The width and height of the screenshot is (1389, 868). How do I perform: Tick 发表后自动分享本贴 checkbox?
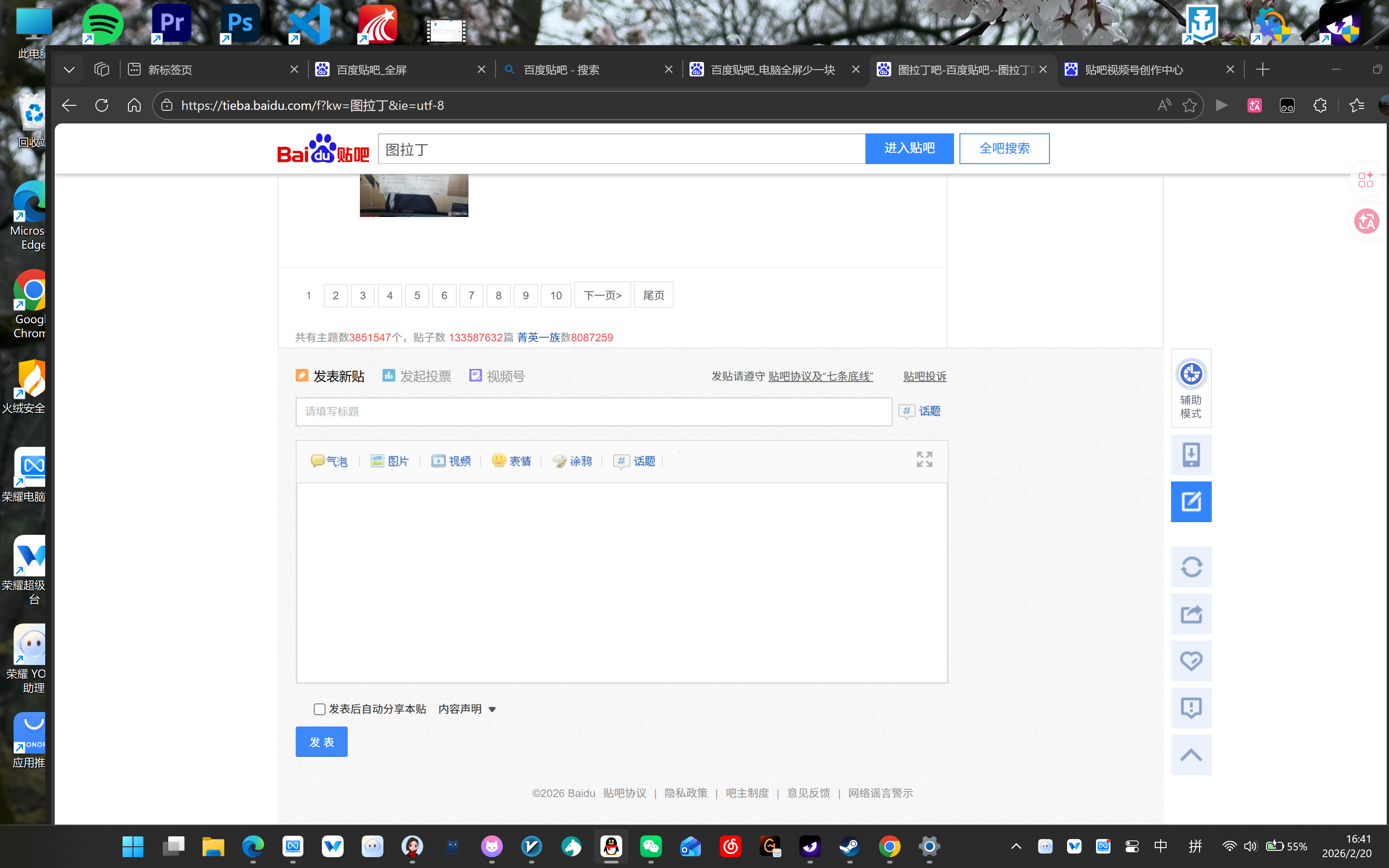click(320, 710)
